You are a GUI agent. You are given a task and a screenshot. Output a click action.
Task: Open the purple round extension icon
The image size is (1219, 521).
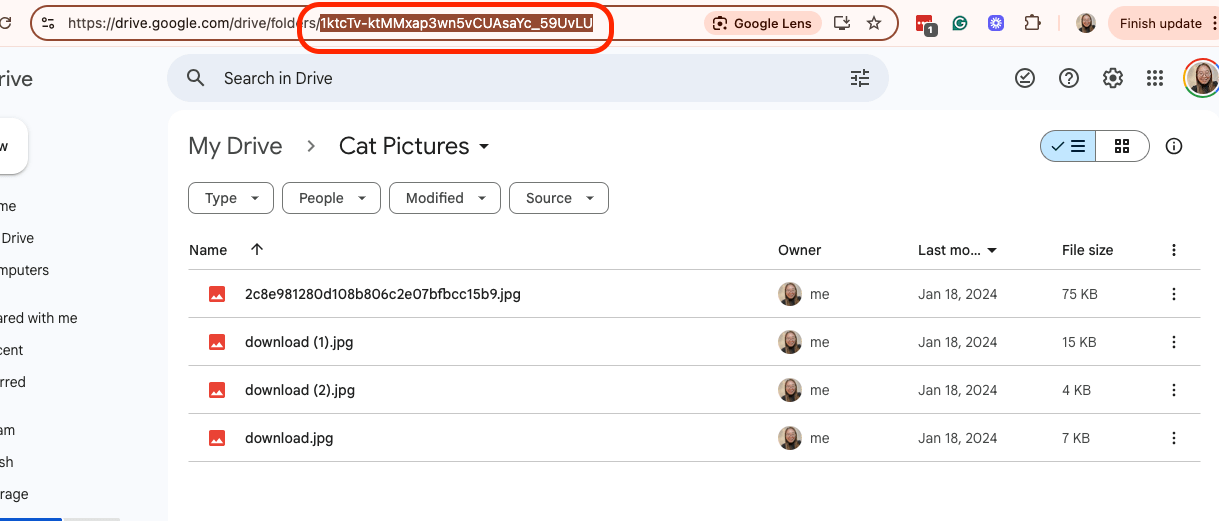coord(995,23)
